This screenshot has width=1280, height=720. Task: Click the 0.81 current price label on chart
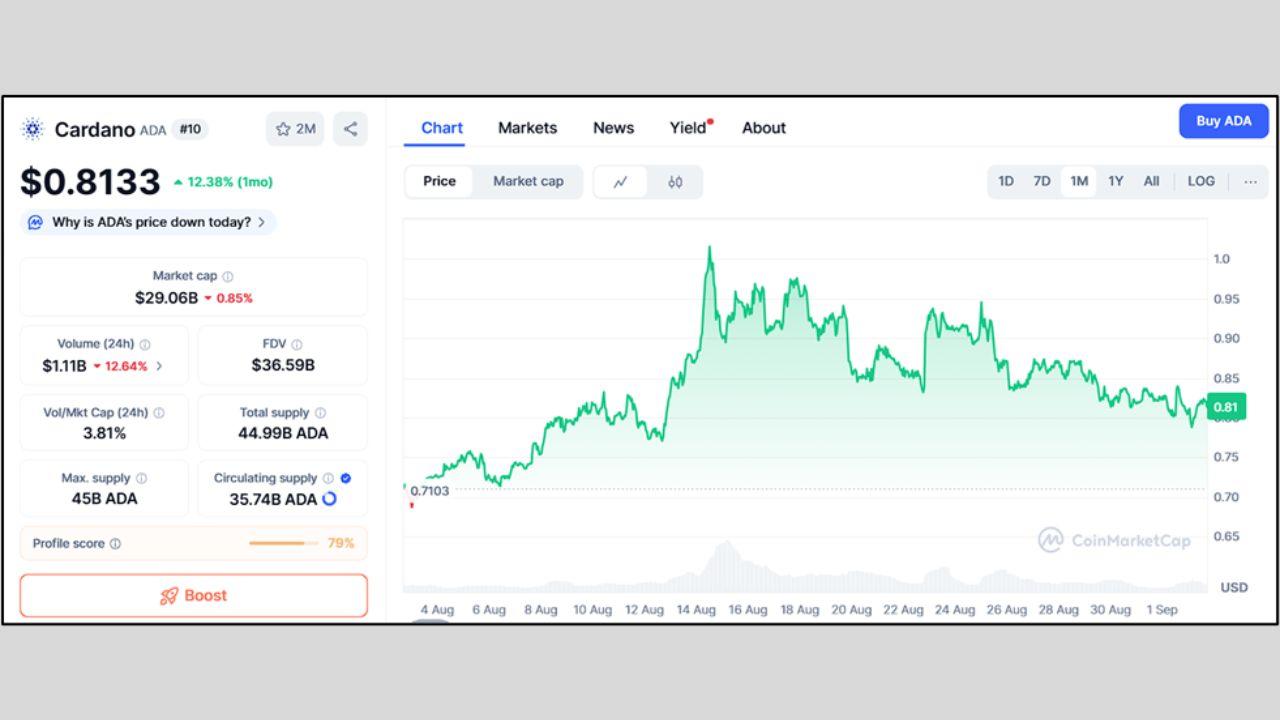click(1226, 407)
